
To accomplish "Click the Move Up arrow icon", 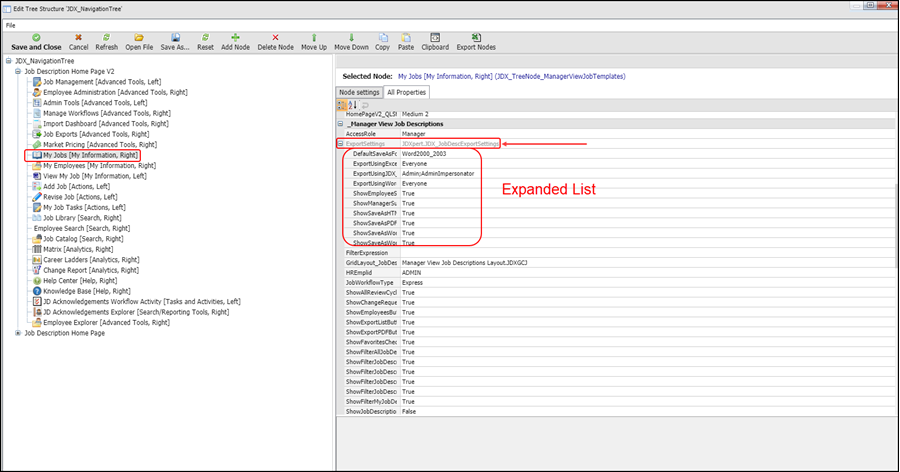I will click(313, 37).
